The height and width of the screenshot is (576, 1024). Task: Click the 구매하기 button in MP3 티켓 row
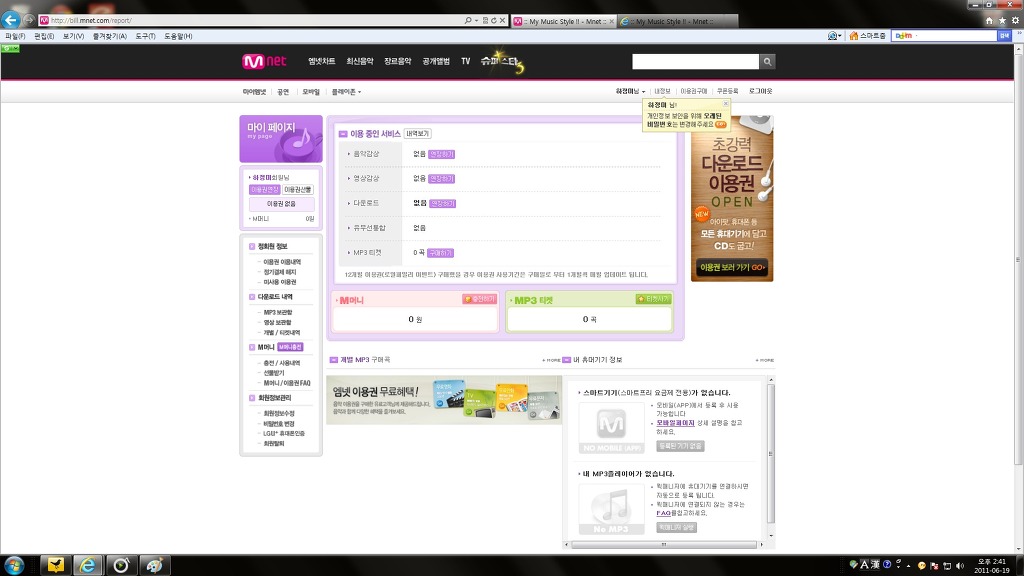click(440, 253)
